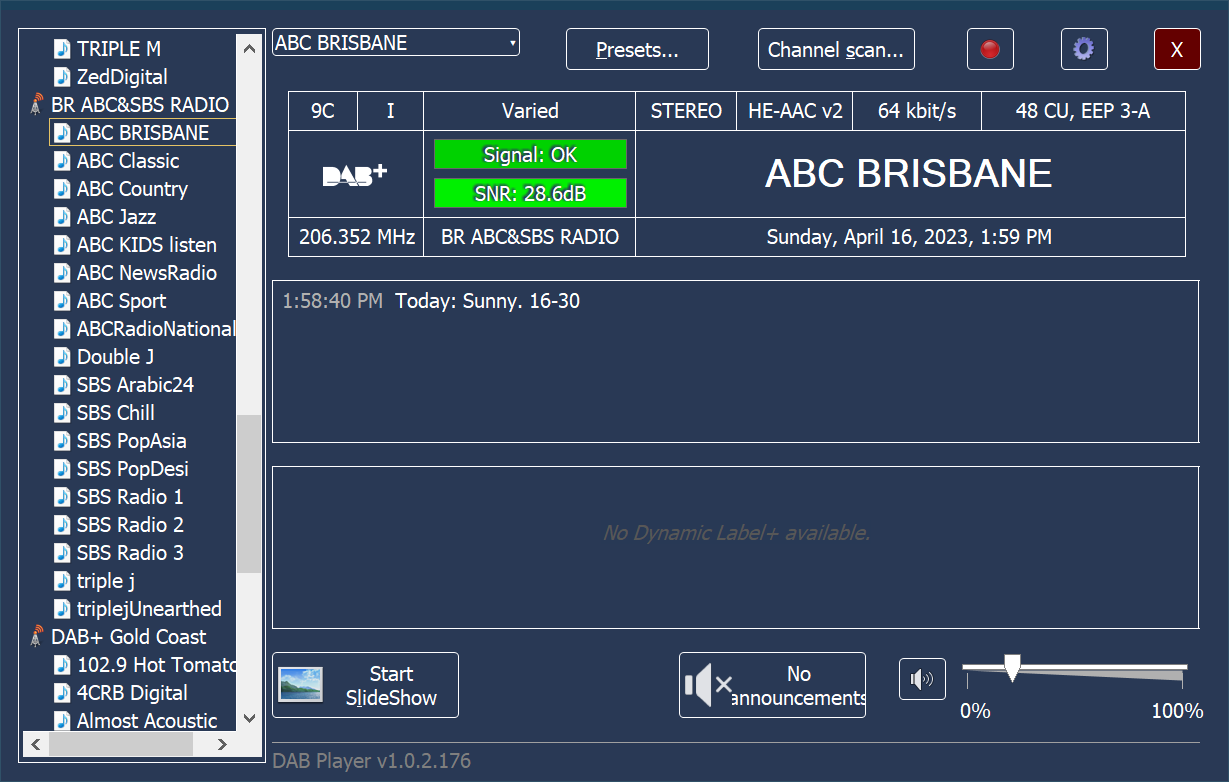The image size is (1229, 782).
Task: Click the Varied programme type cell
Action: point(530,111)
